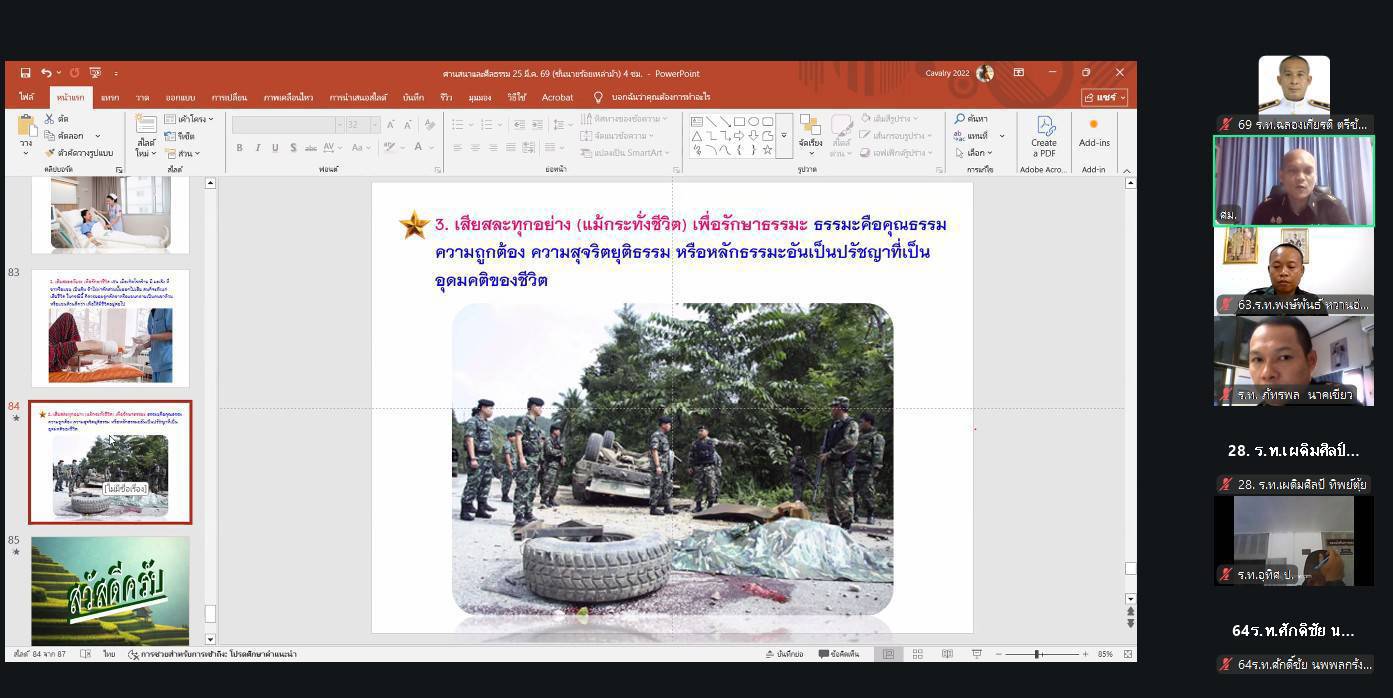
Task: Click the Save icon in quick access toolbar
Action: (x=25, y=73)
